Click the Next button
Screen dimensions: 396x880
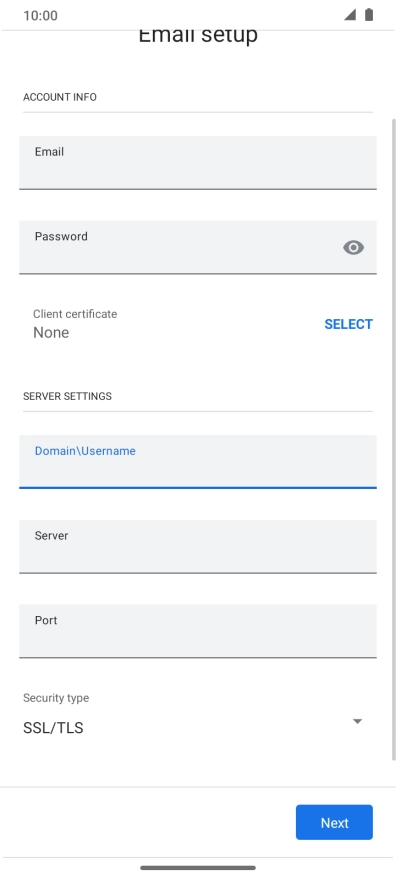(x=334, y=822)
